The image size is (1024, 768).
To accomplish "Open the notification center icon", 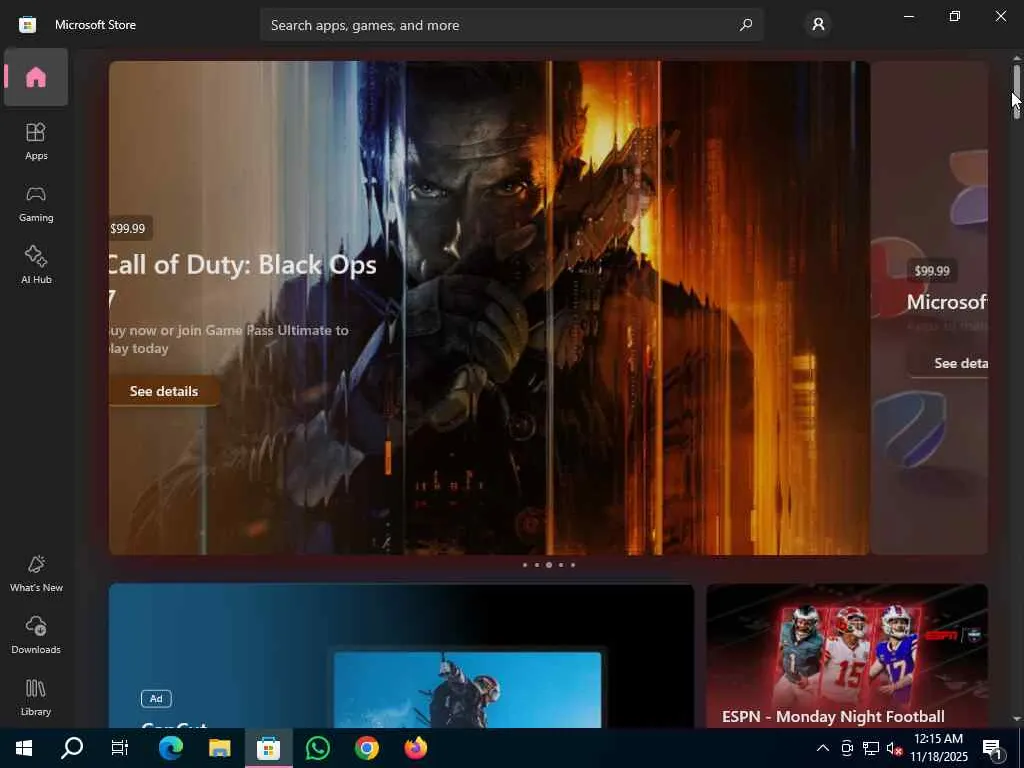I will point(993,748).
